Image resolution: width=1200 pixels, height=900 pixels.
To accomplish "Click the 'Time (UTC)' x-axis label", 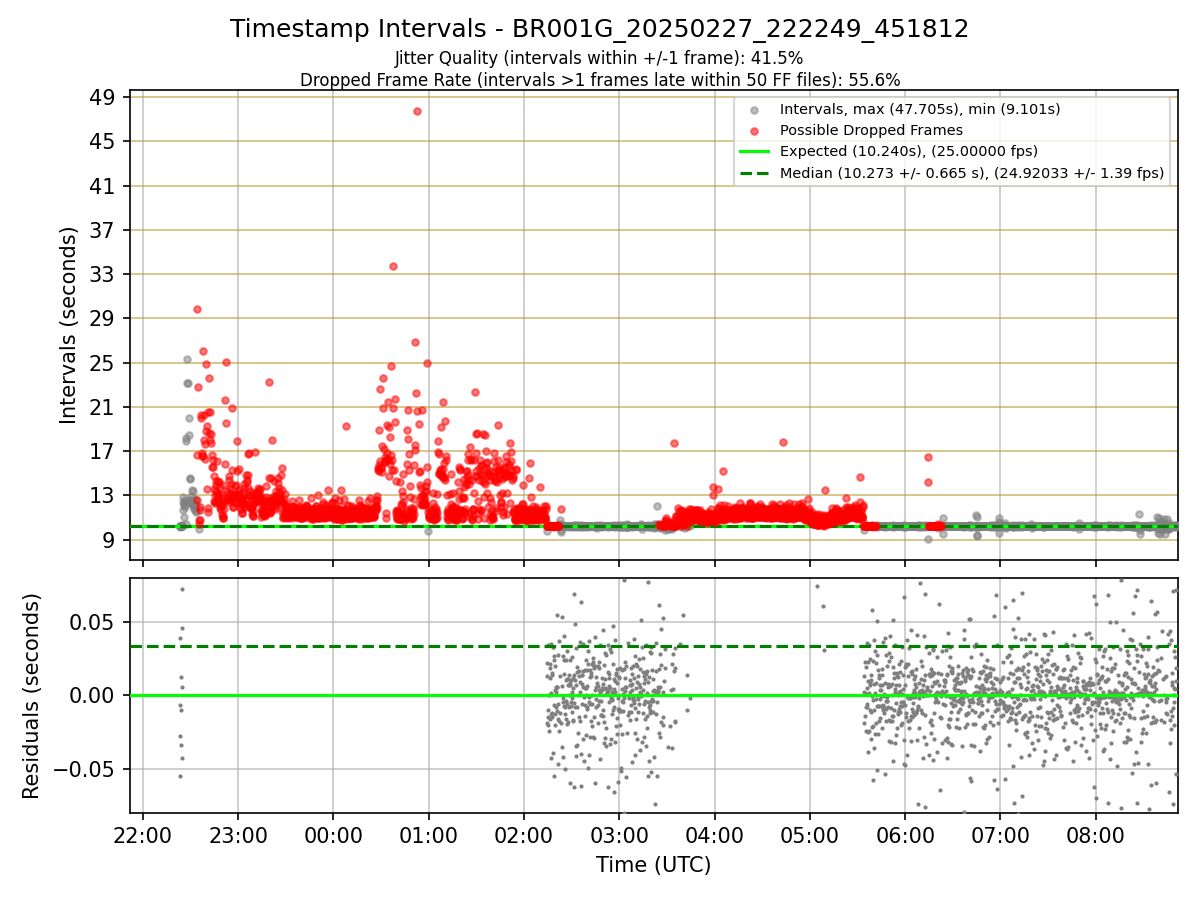I will (654, 865).
